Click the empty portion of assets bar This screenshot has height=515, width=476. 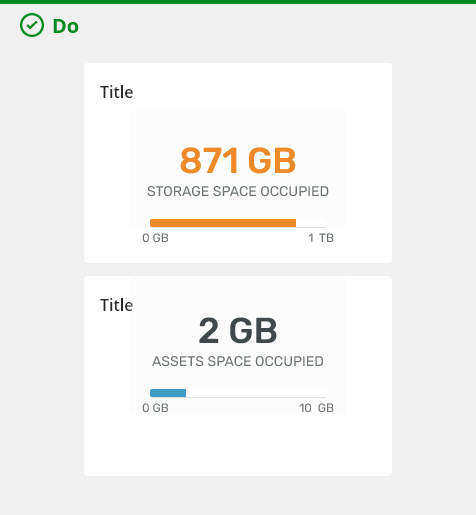pos(256,393)
